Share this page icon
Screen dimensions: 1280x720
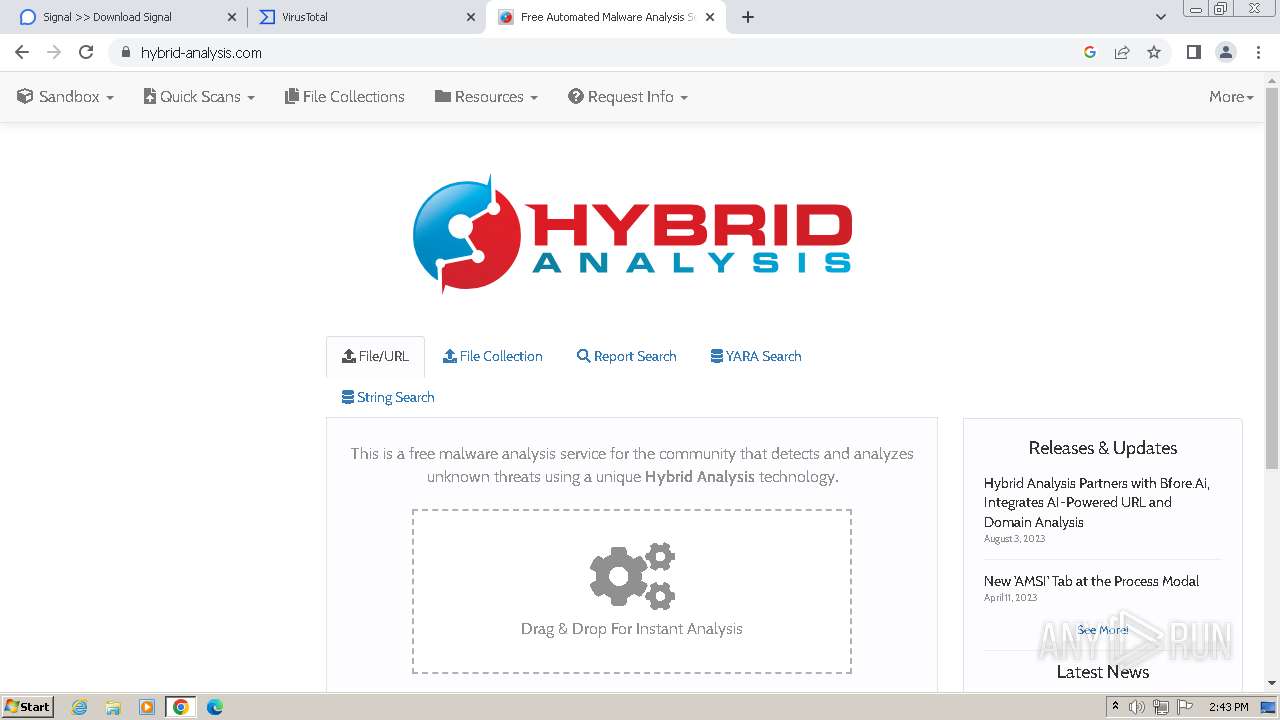(1122, 52)
